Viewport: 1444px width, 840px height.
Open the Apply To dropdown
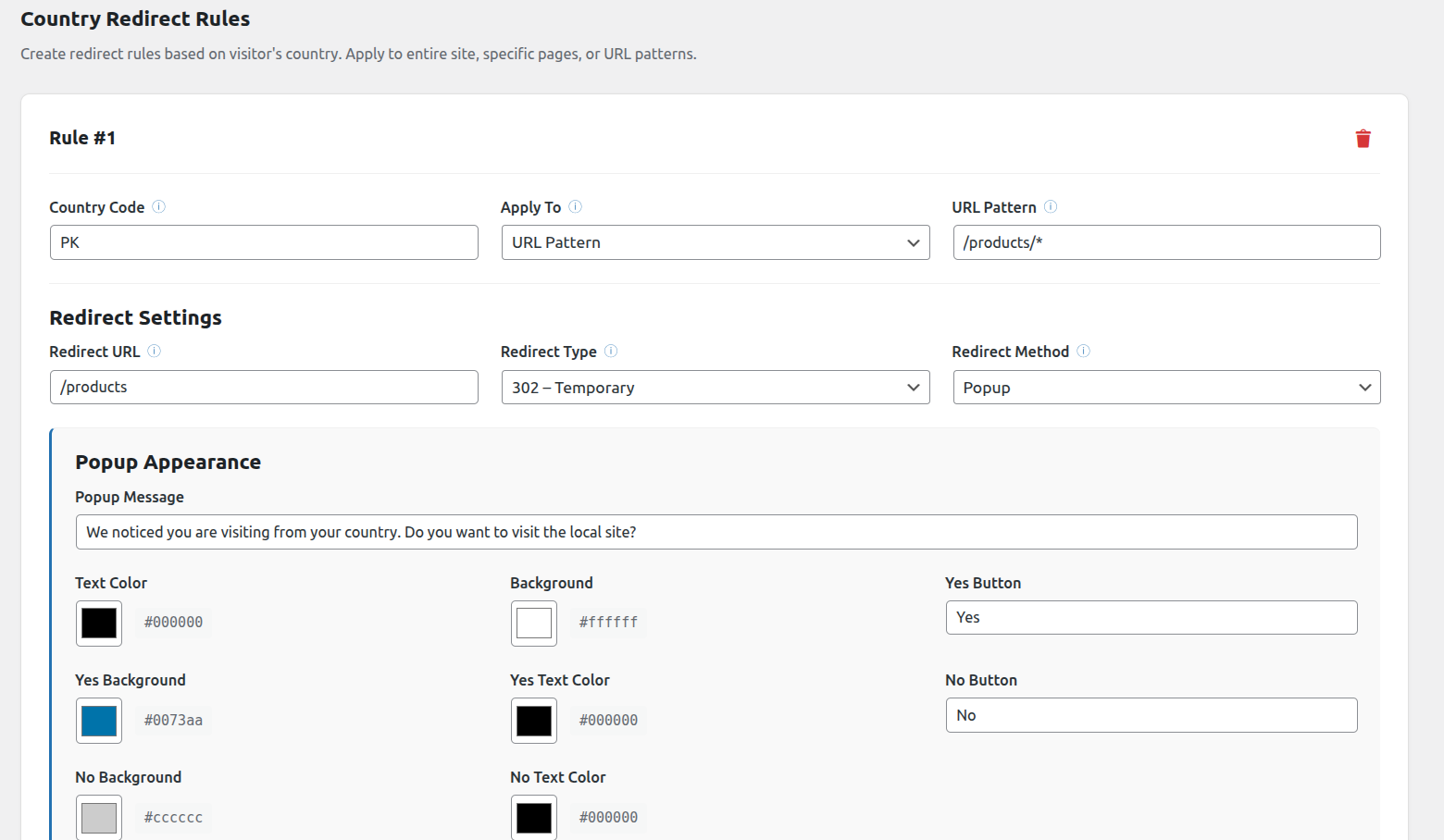coord(715,242)
